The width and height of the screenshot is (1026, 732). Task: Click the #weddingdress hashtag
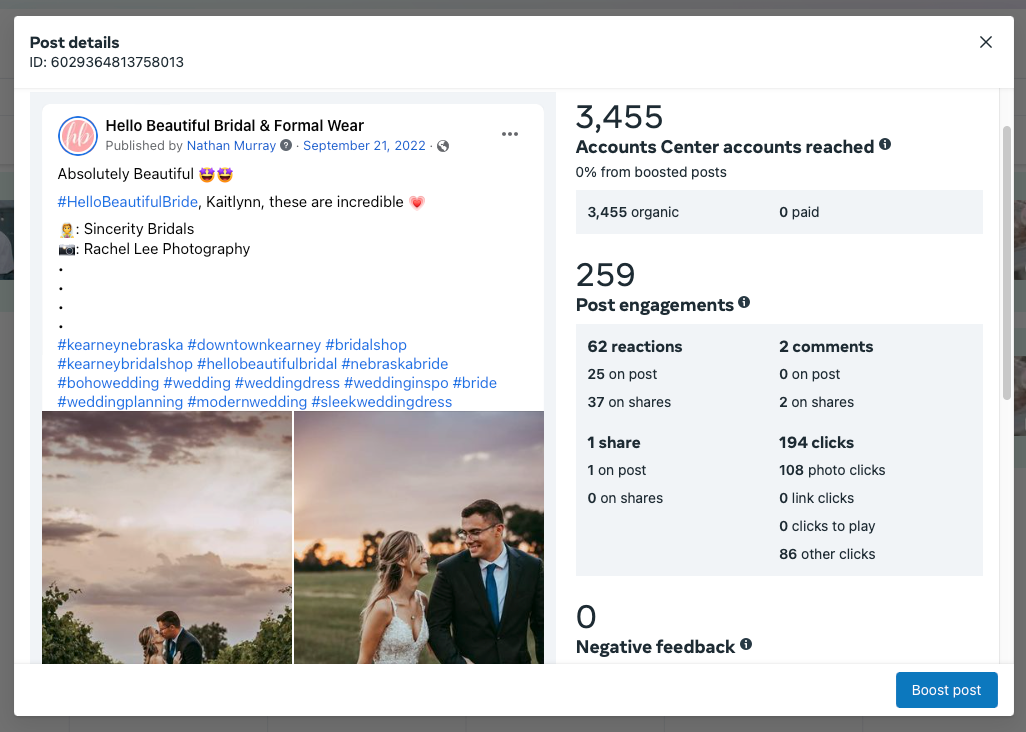[287, 383]
